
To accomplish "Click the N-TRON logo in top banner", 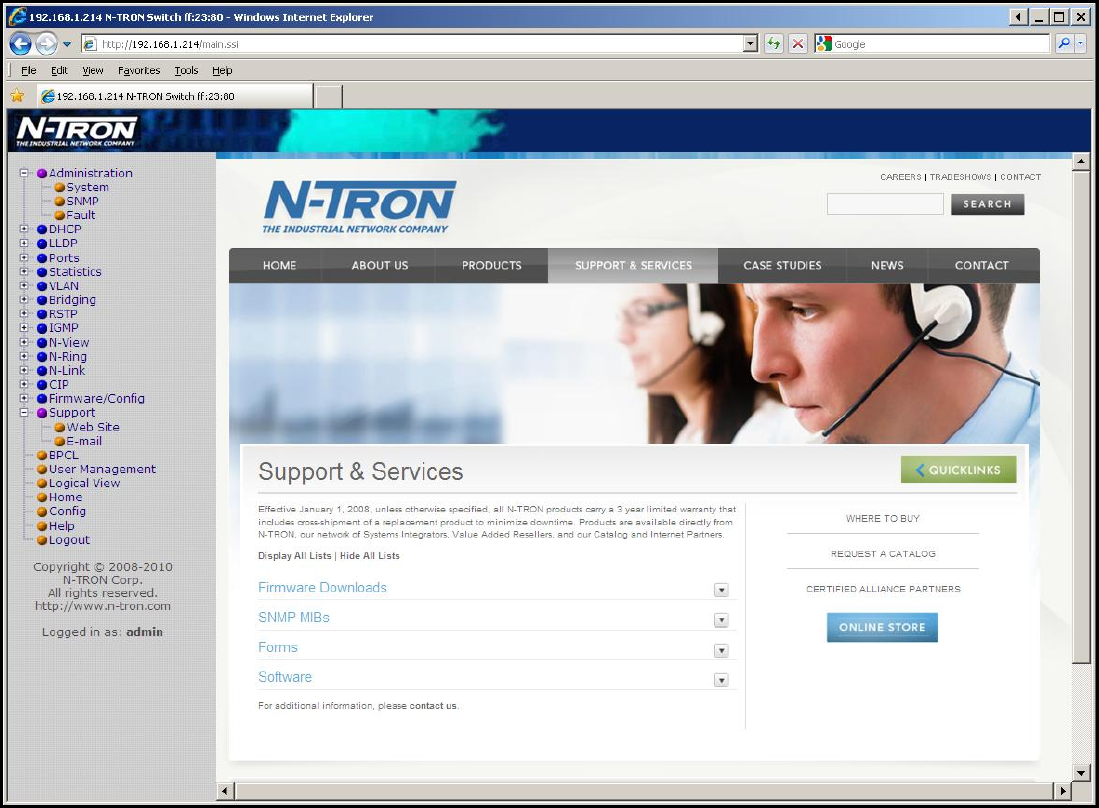I will click(76, 131).
